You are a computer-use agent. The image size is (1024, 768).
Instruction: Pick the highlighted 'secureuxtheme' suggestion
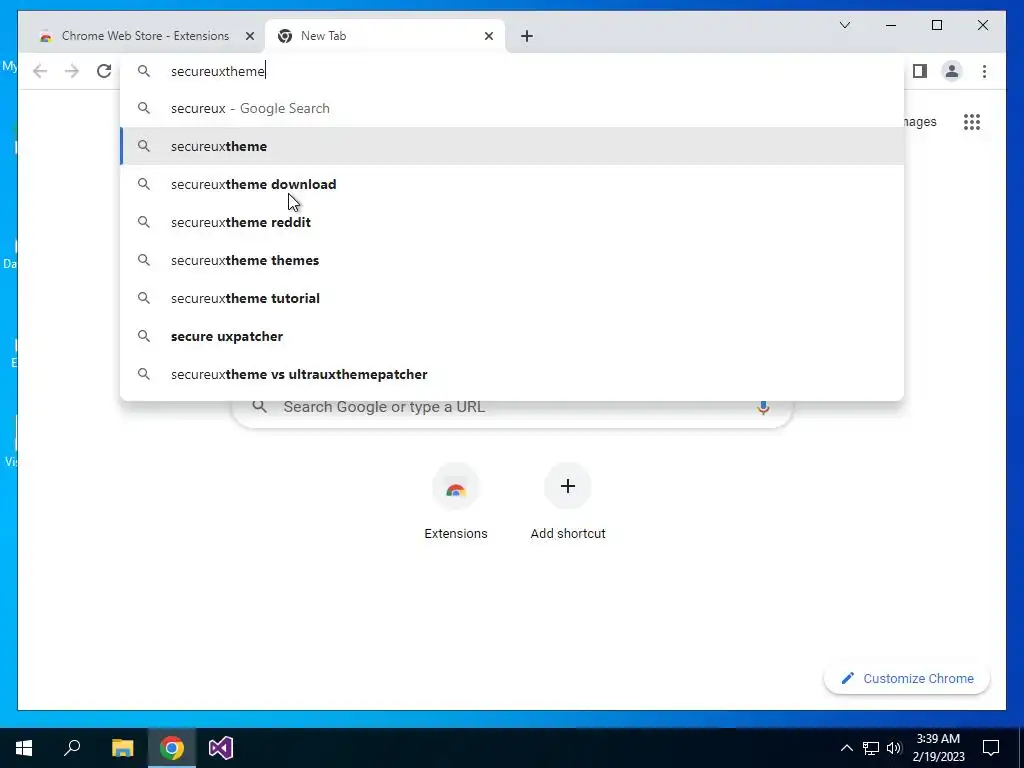(513, 146)
